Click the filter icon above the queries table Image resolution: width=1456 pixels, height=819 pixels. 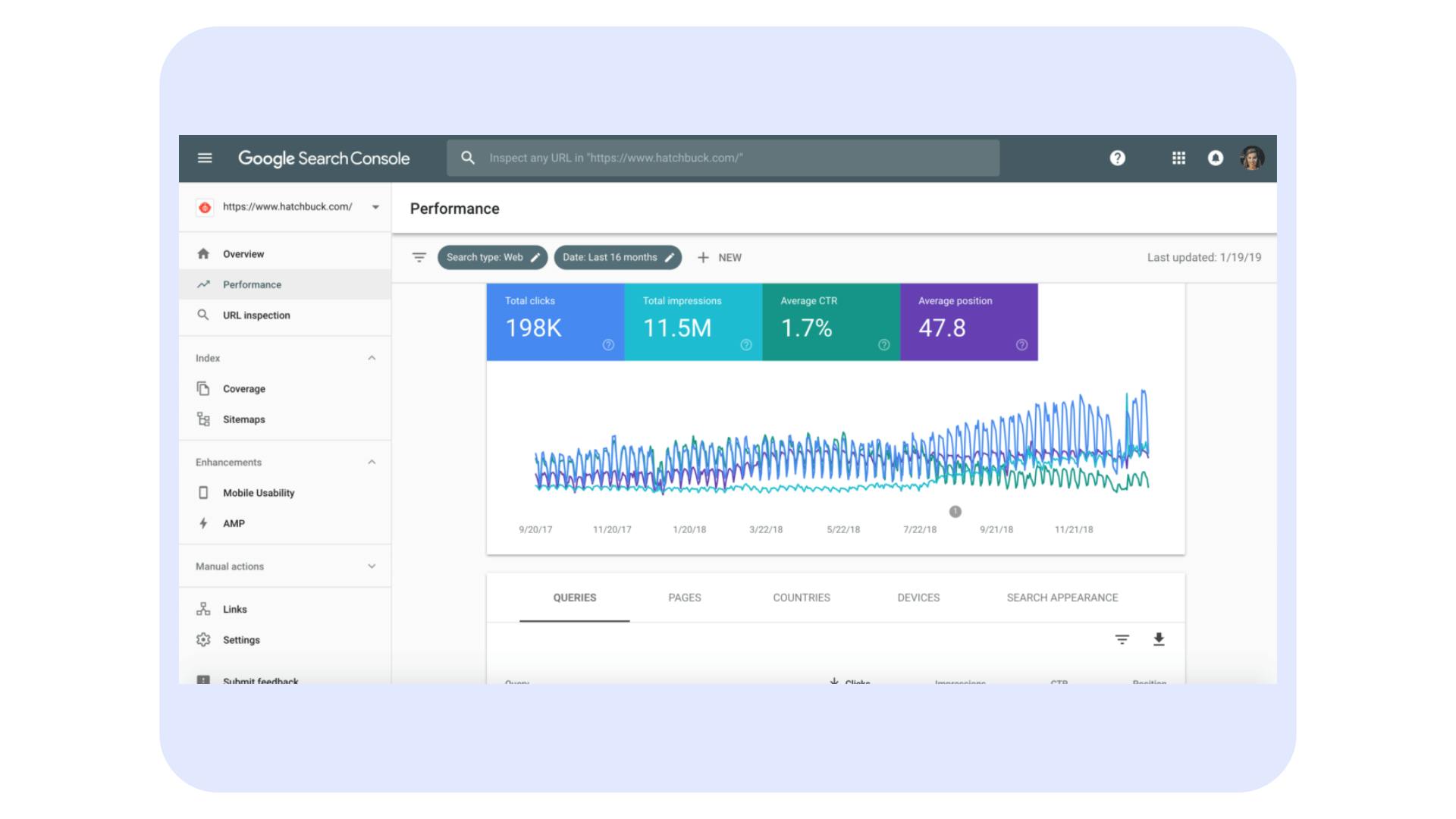(x=1122, y=639)
